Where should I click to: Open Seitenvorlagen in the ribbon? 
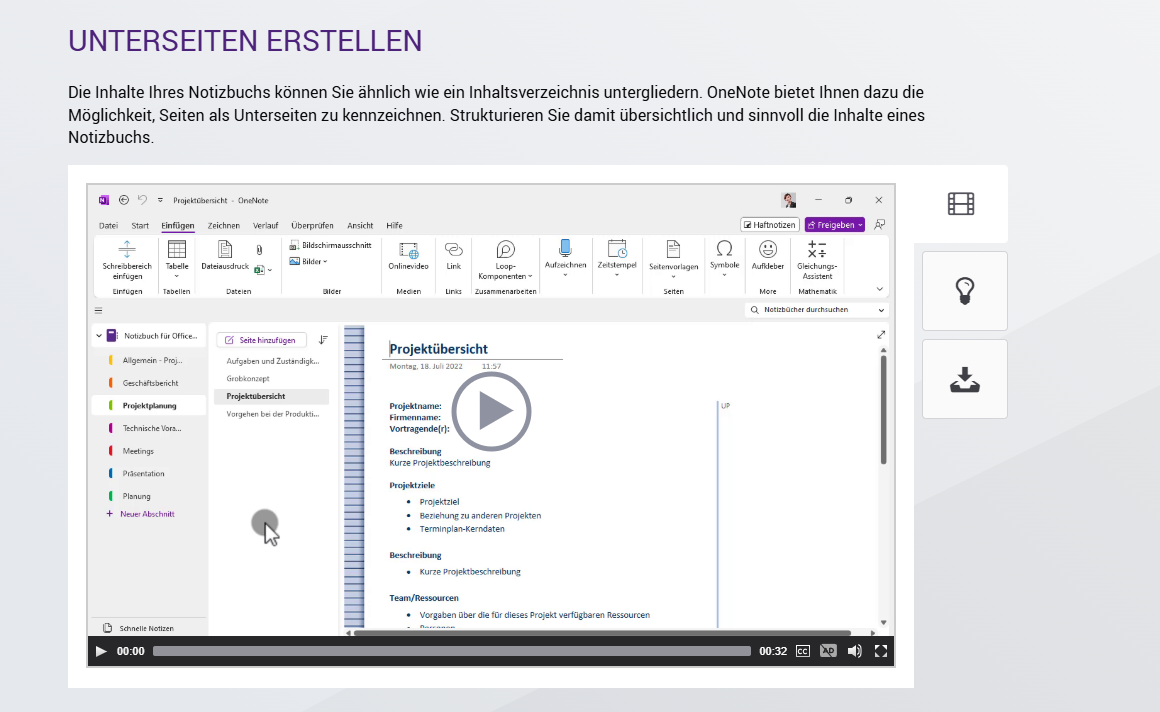click(x=673, y=259)
